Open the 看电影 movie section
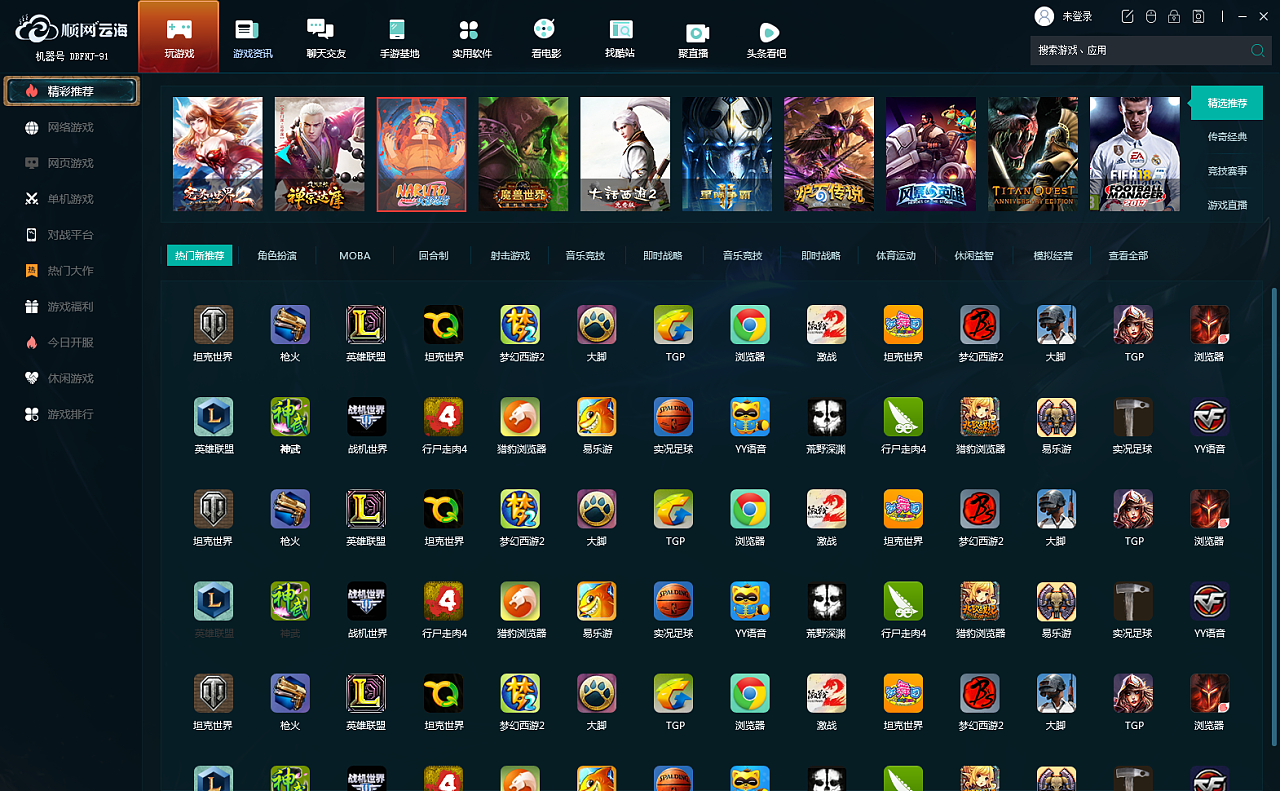 (545, 38)
